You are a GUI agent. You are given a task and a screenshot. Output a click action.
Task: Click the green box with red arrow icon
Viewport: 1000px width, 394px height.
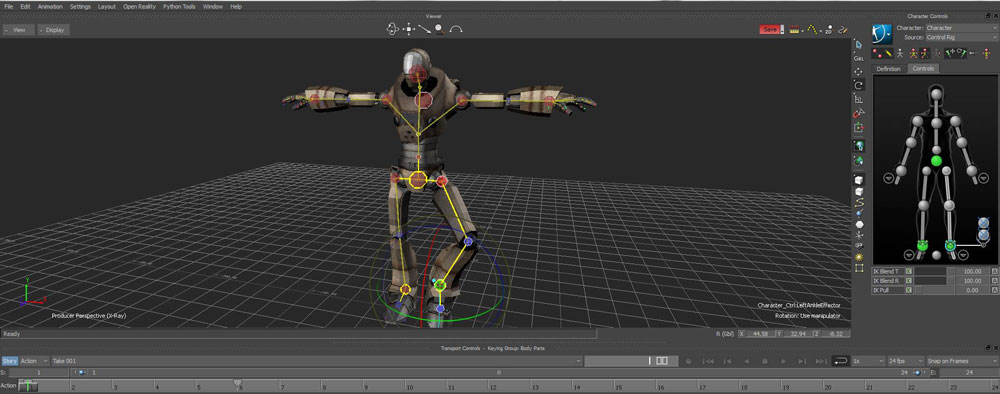(859, 128)
